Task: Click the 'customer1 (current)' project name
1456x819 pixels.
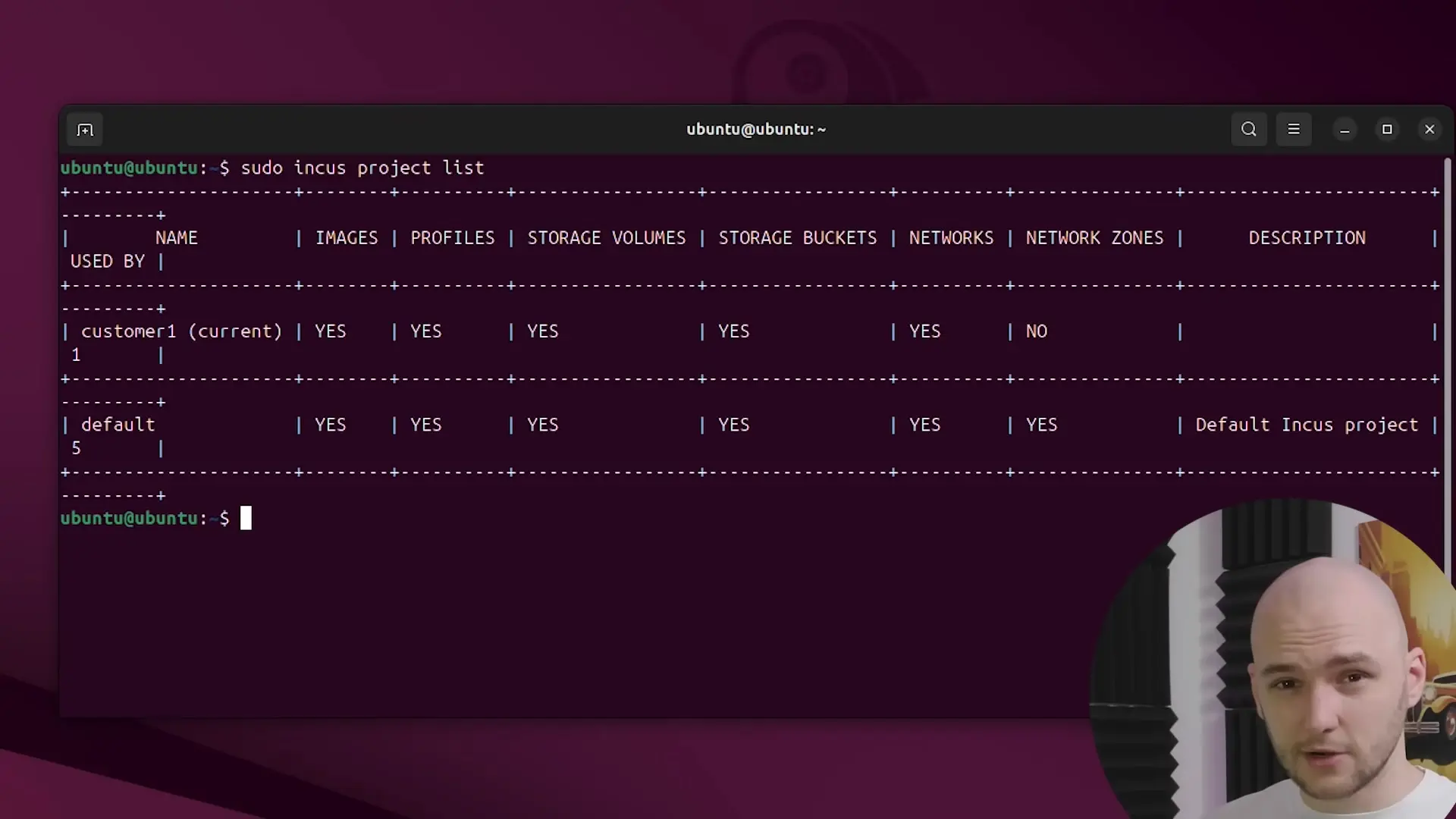Action: 181,331
